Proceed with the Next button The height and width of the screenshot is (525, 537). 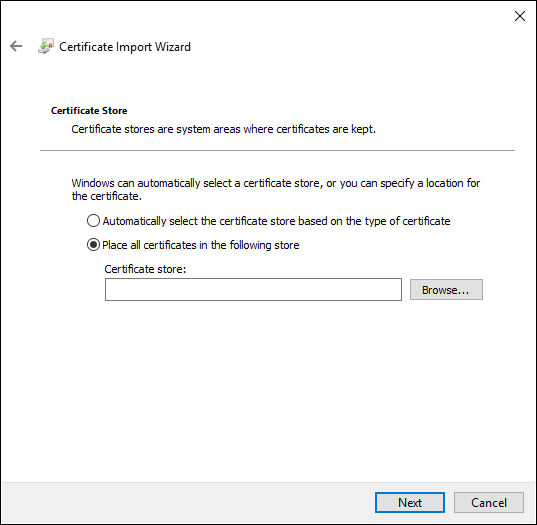pos(410,502)
